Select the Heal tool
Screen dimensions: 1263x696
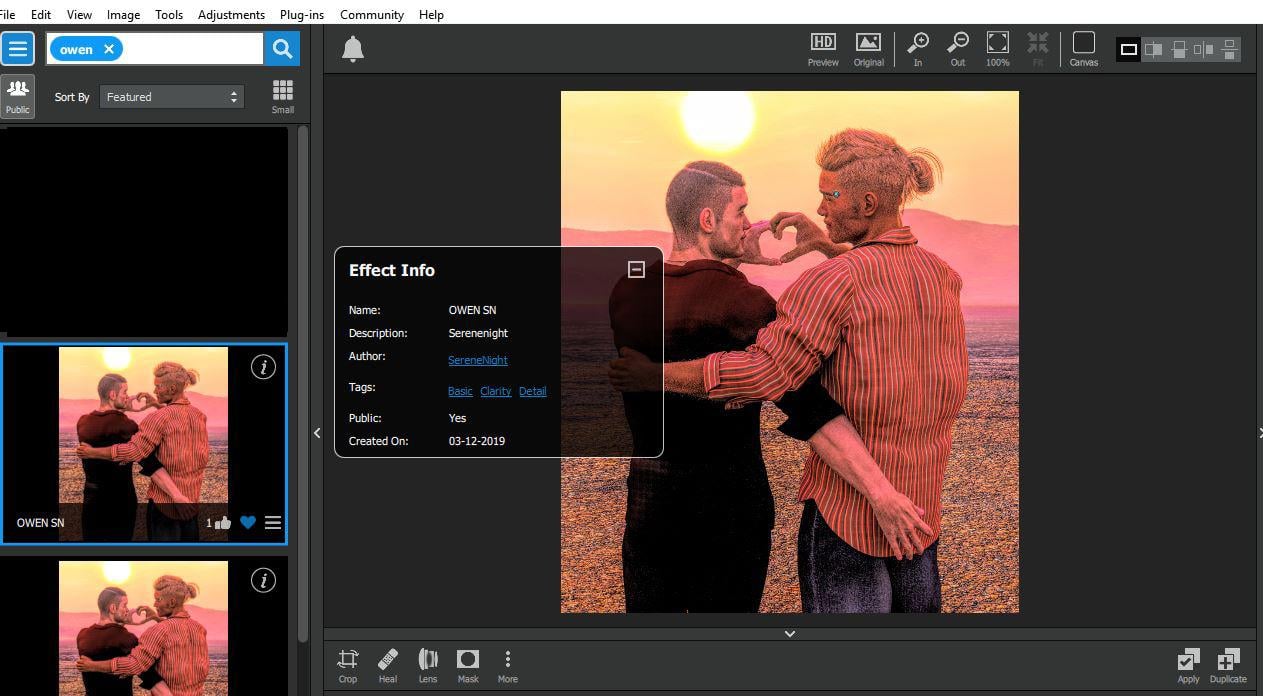(388, 665)
